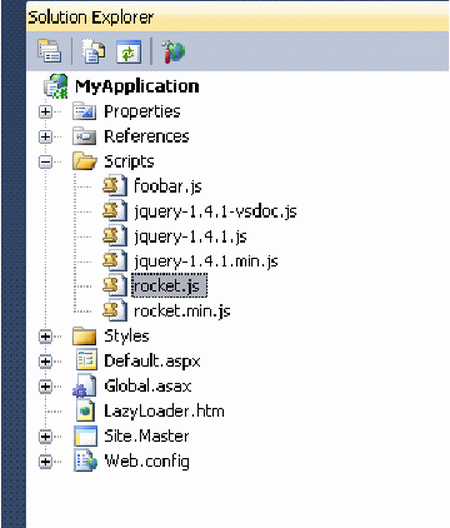Expand the Site.Master node
The width and height of the screenshot is (450, 528).
(45, 436)
